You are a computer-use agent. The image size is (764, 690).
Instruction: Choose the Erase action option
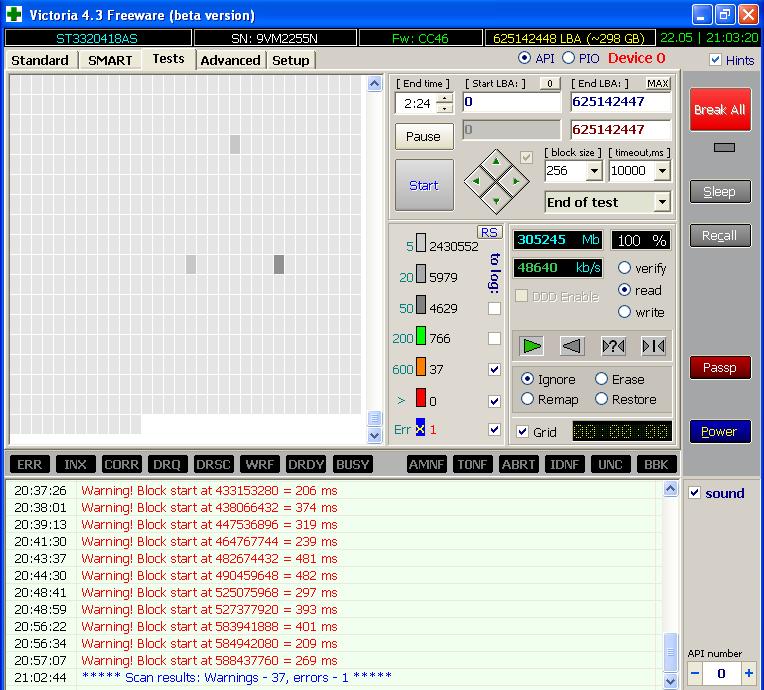click(x=601, y=379)
